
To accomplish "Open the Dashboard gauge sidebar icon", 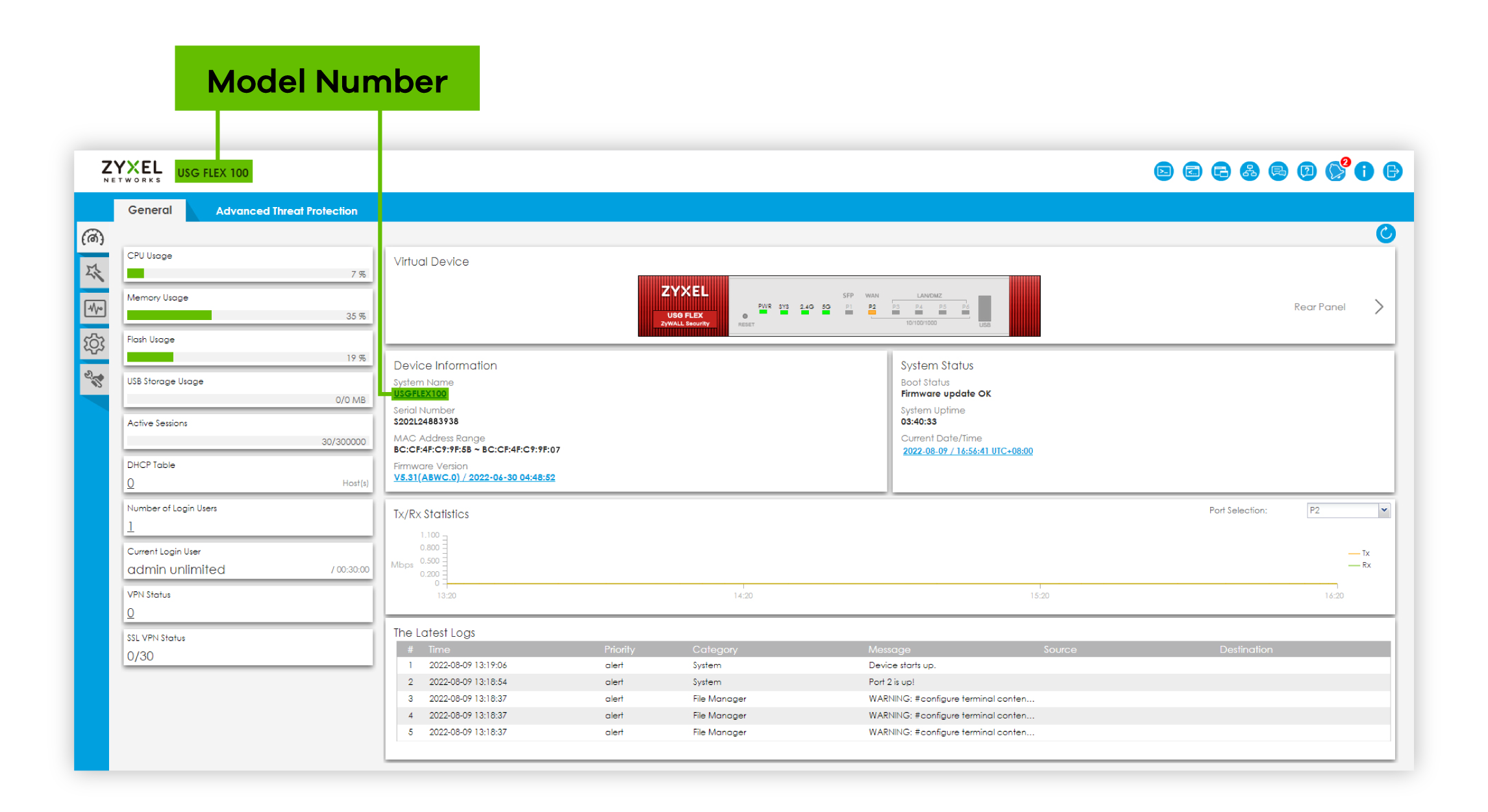I will click(x=93, y=238).
